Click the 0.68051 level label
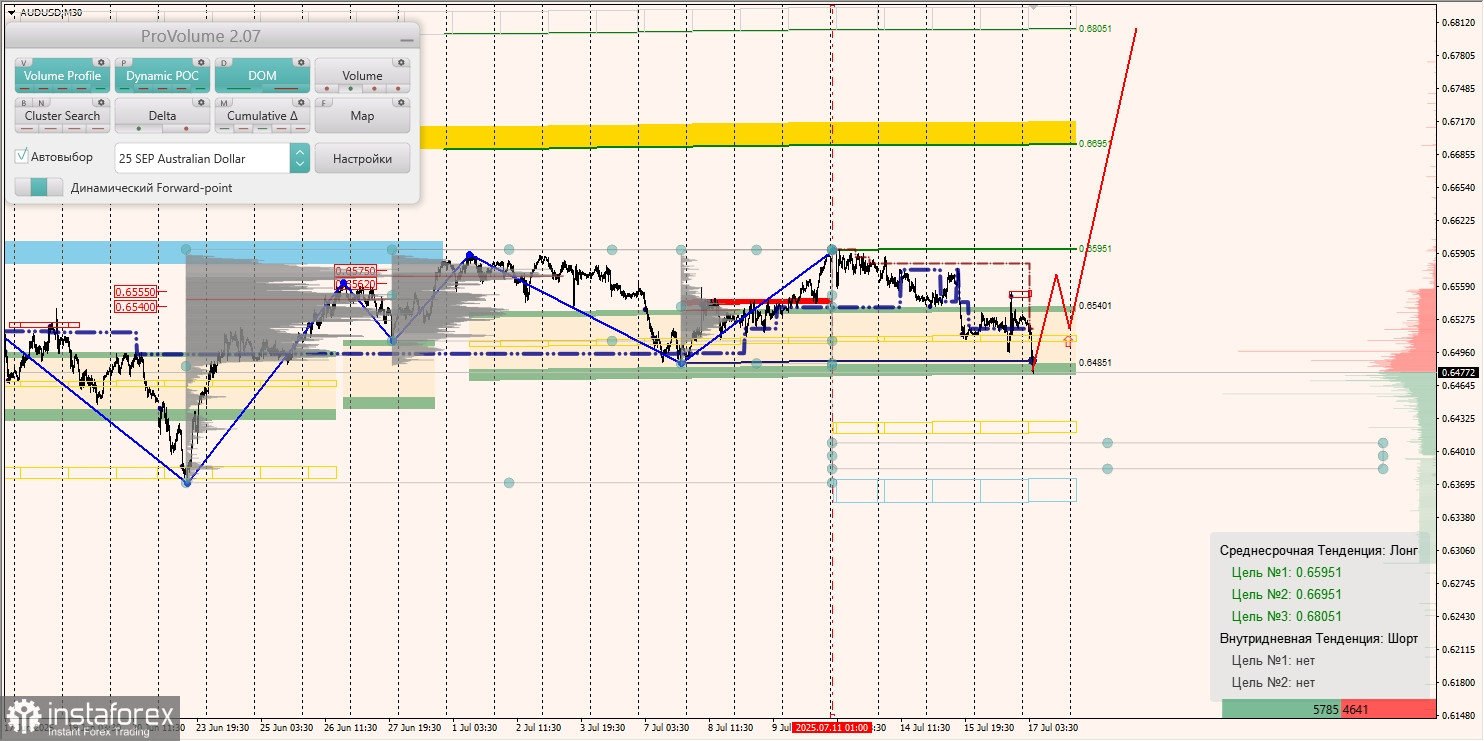Viewport: 1484px width, 741px height. pos(1096,29)
